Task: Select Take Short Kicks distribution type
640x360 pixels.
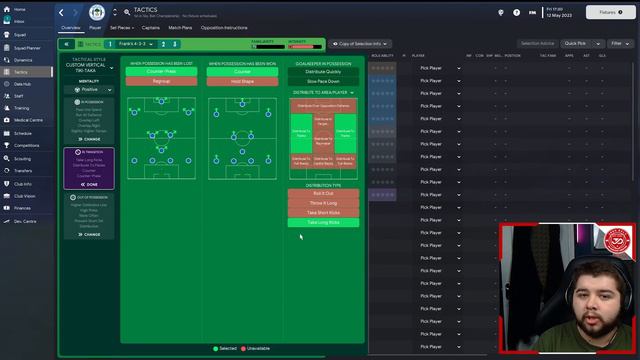Action: [323, 213]
